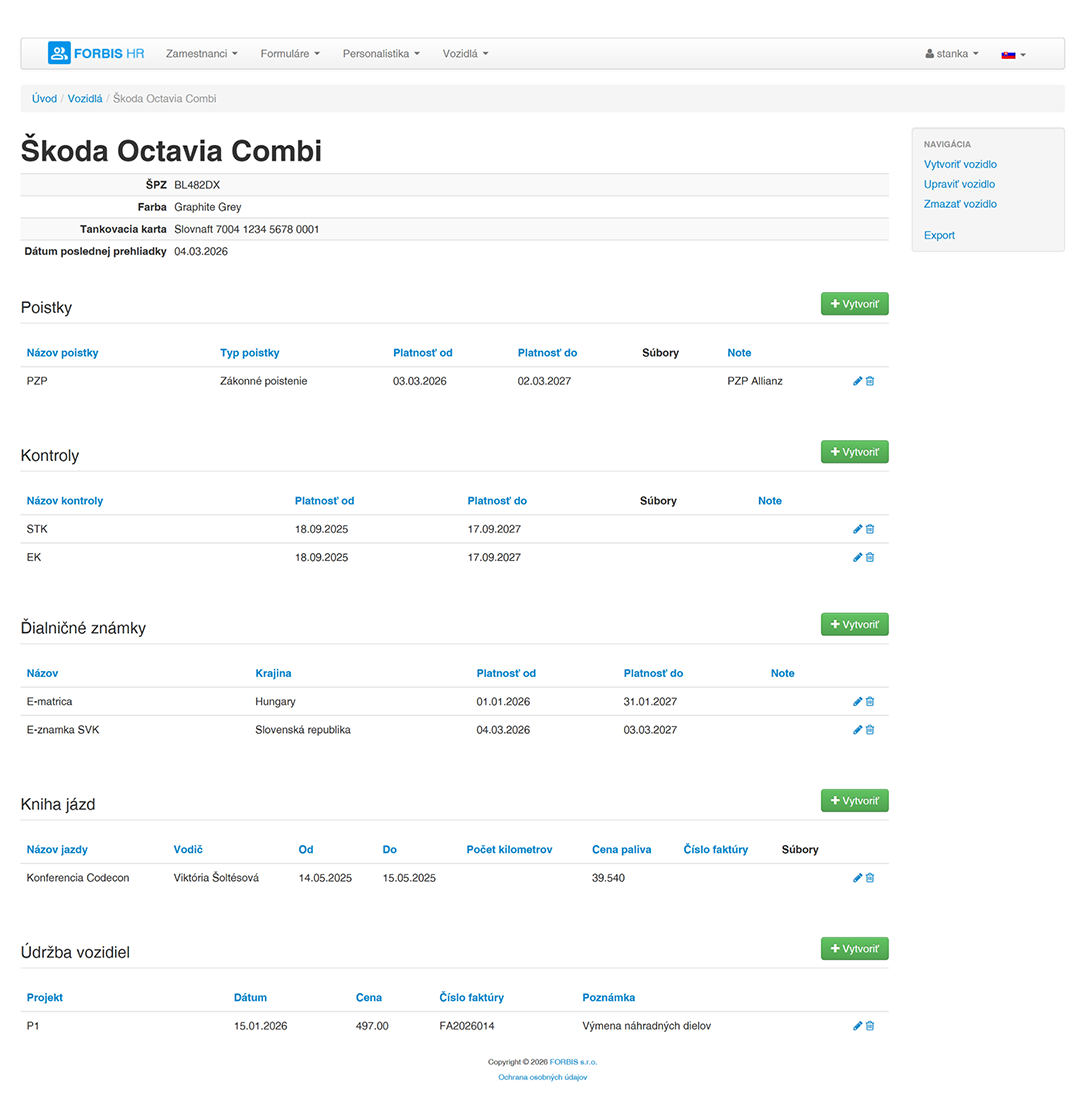Sort Poistky by Typ poistky

[x=250, y=353]
